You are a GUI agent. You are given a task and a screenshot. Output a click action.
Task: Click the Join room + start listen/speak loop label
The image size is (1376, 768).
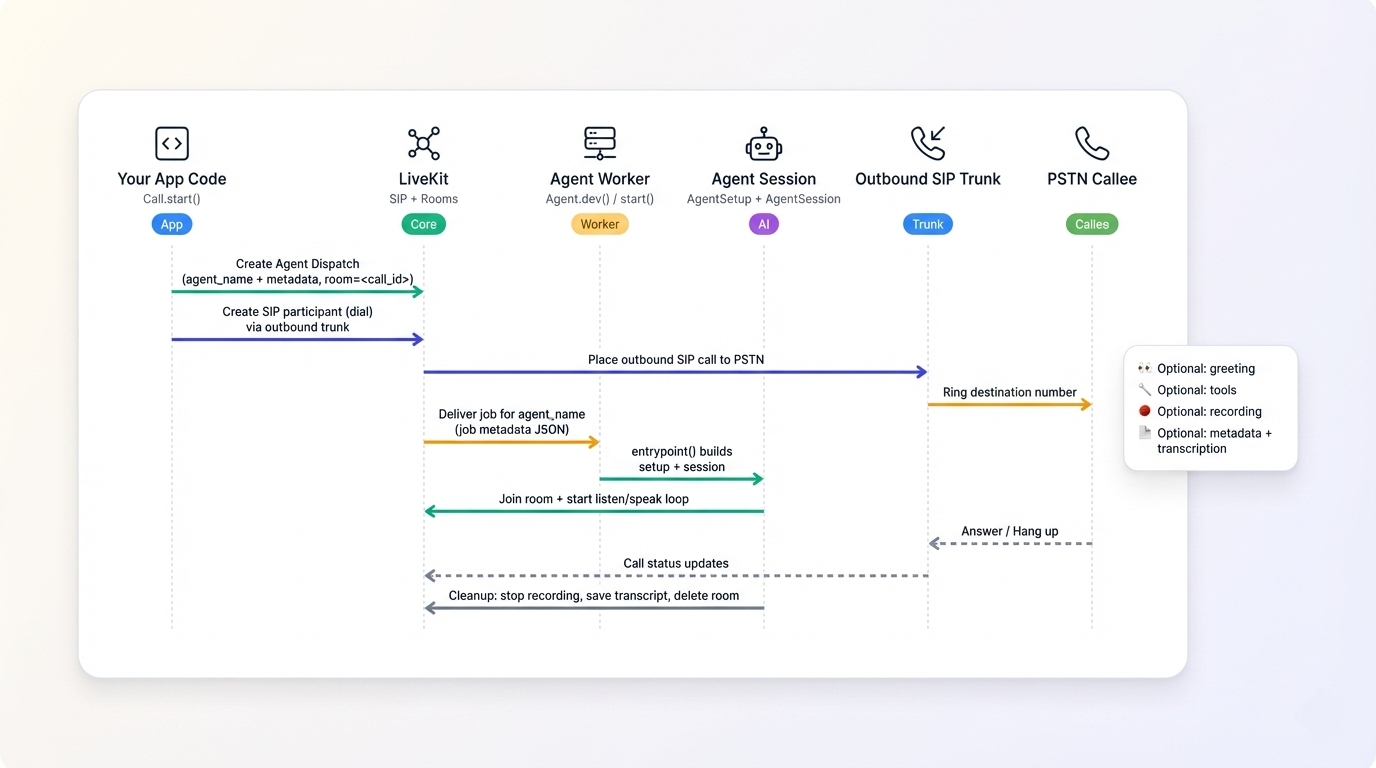click(594, 499)
